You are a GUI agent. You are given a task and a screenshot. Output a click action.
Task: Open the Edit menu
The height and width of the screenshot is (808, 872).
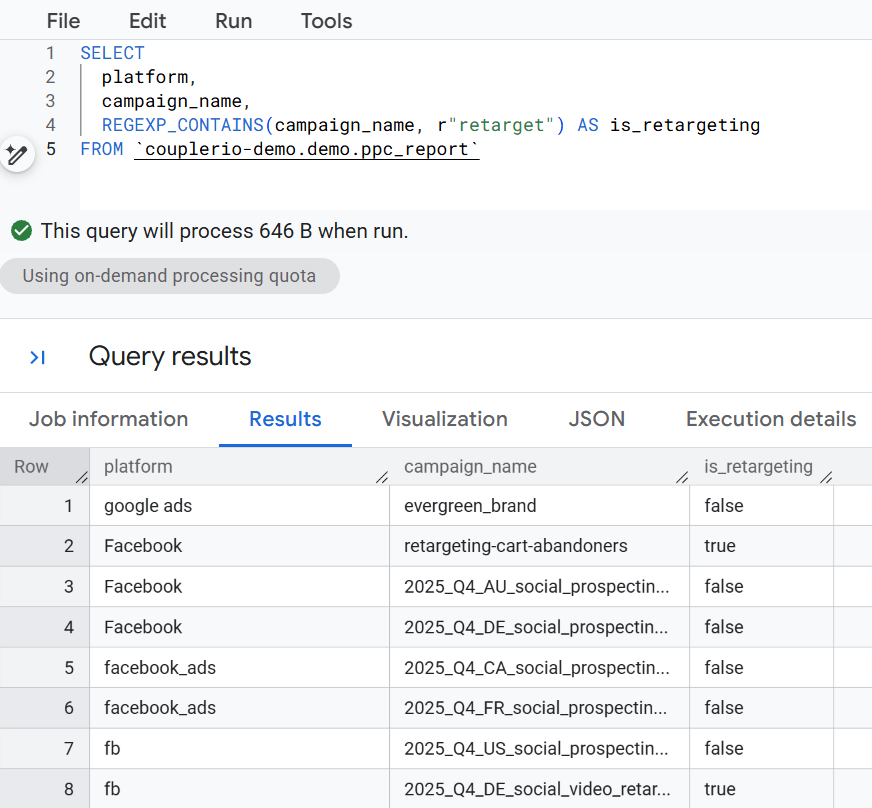[x=147, y=21]
